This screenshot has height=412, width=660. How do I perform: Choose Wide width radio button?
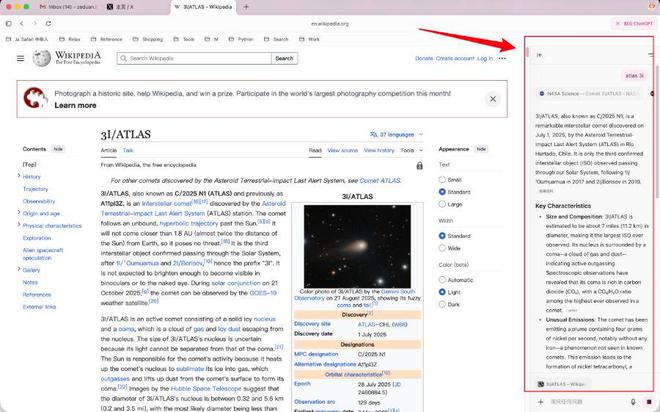coord(443,247)
